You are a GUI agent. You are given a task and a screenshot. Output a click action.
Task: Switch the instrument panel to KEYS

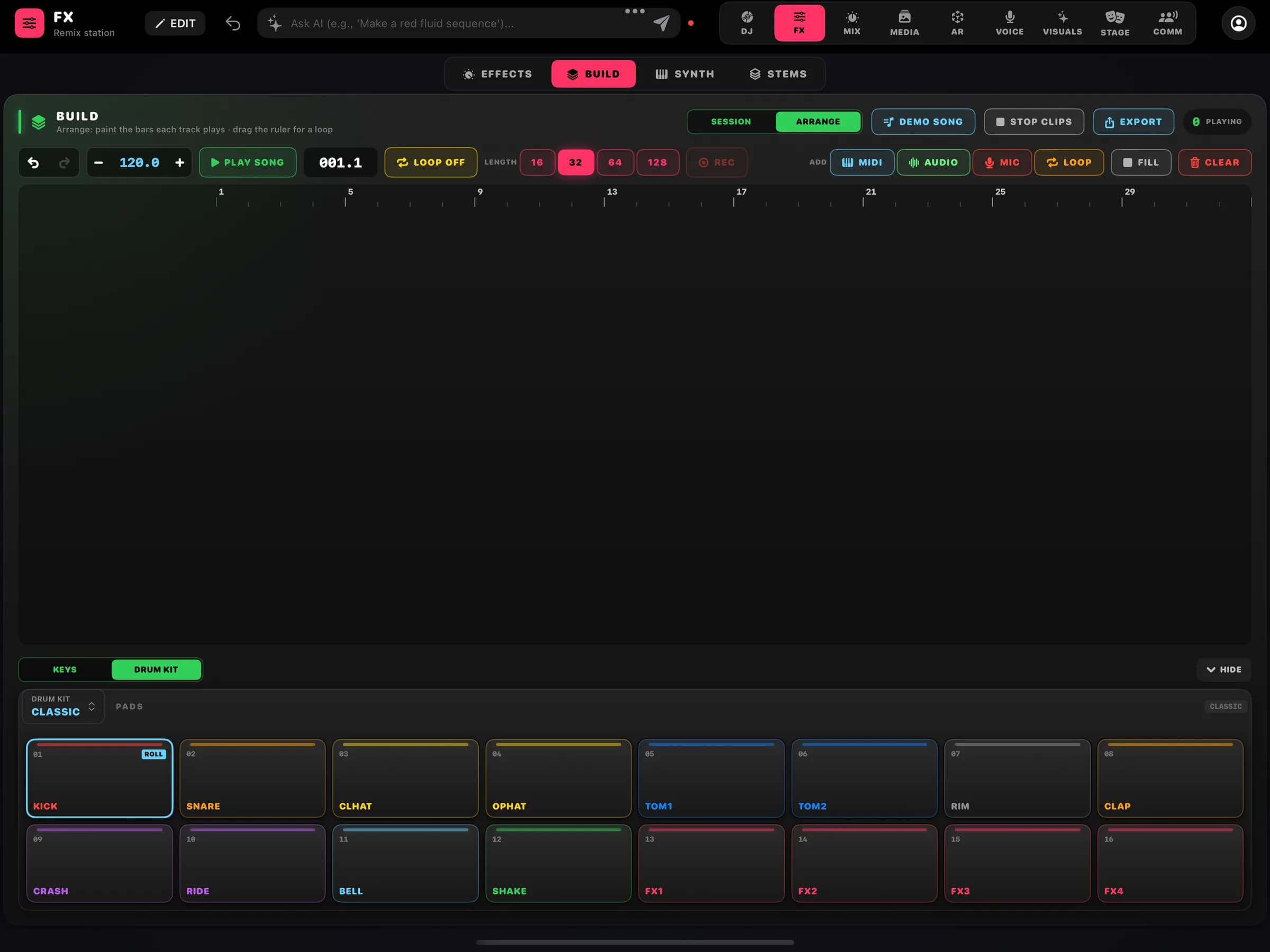click(x=65, y=670)
